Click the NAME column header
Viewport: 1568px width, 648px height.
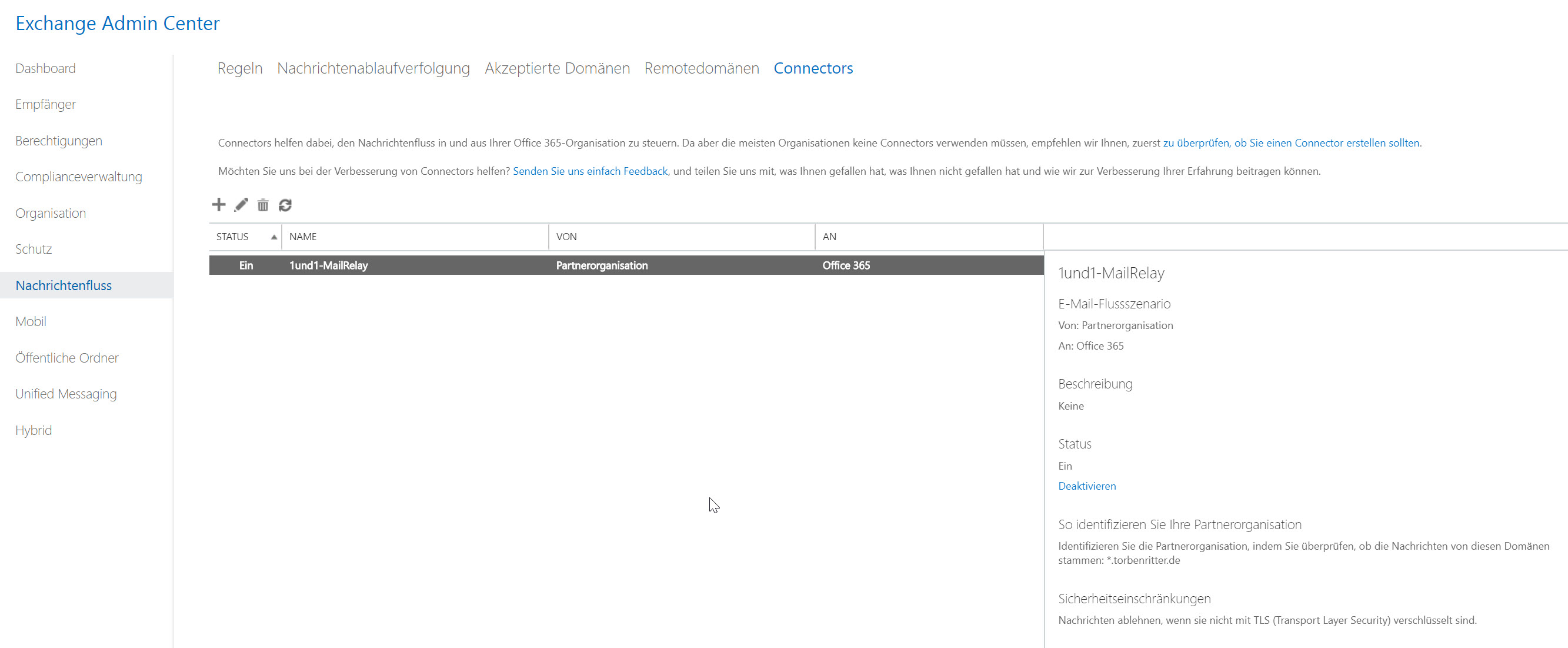click(x=303, y=237)
